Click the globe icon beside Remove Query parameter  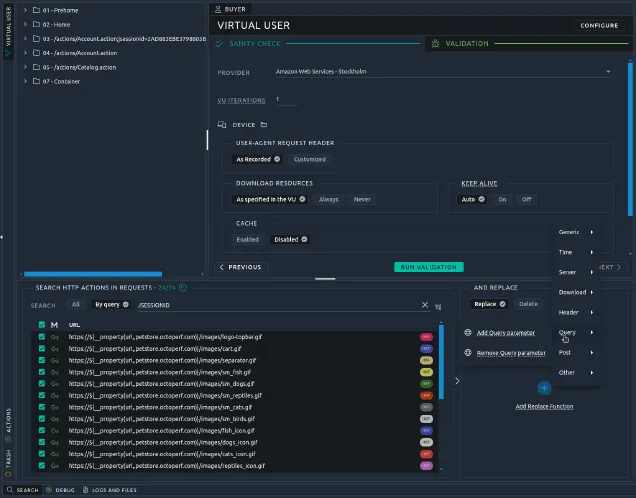click(x=468, y=352)
